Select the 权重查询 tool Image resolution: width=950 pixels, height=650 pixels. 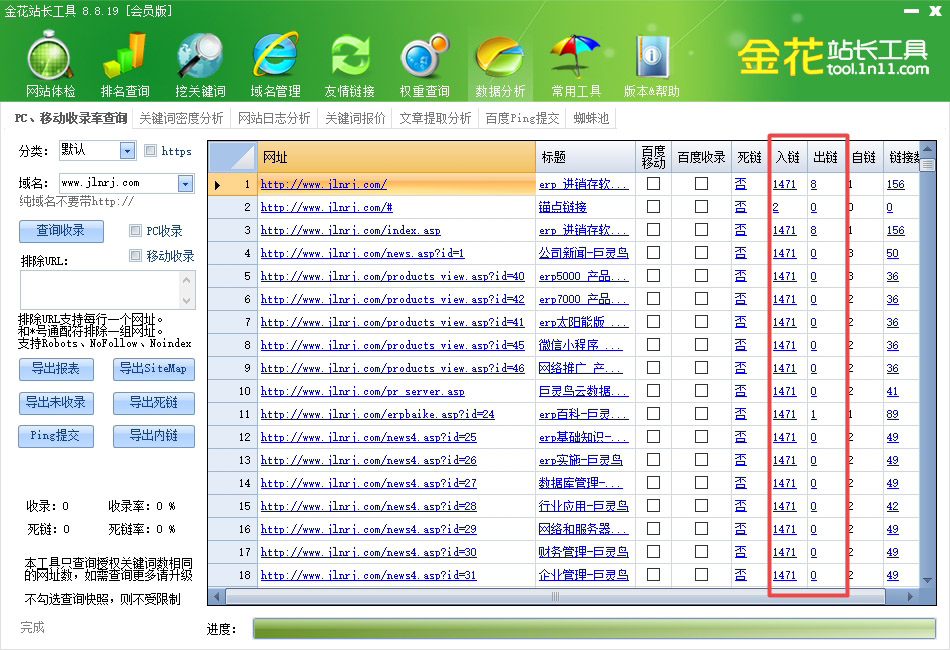click(424, 60)
